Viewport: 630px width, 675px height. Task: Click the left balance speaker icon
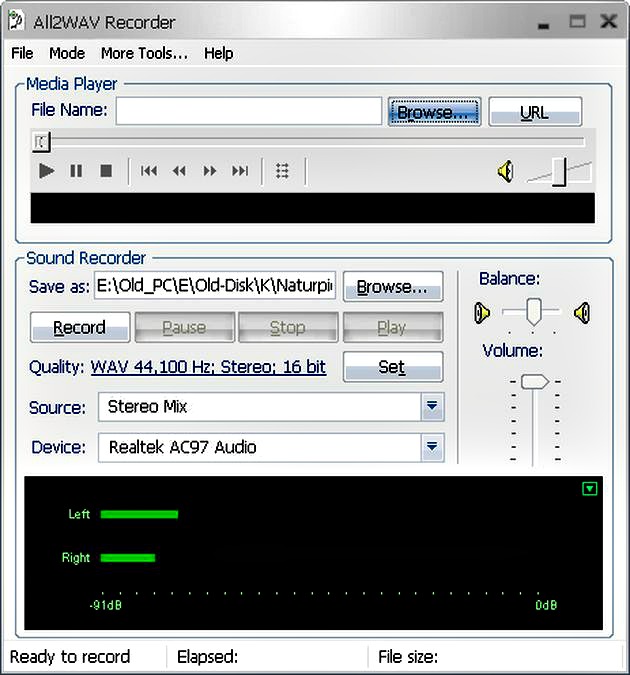pos(482,313)
